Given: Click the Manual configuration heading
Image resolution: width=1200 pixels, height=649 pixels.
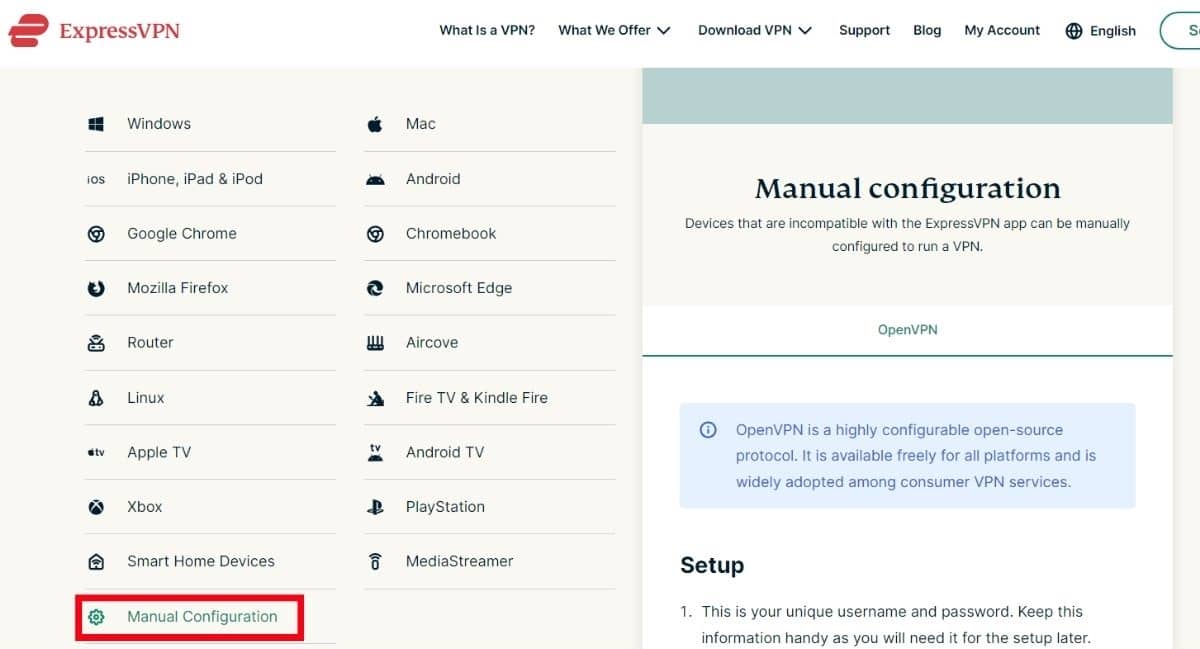Looking at the screenshot, I should click(907, 188).
